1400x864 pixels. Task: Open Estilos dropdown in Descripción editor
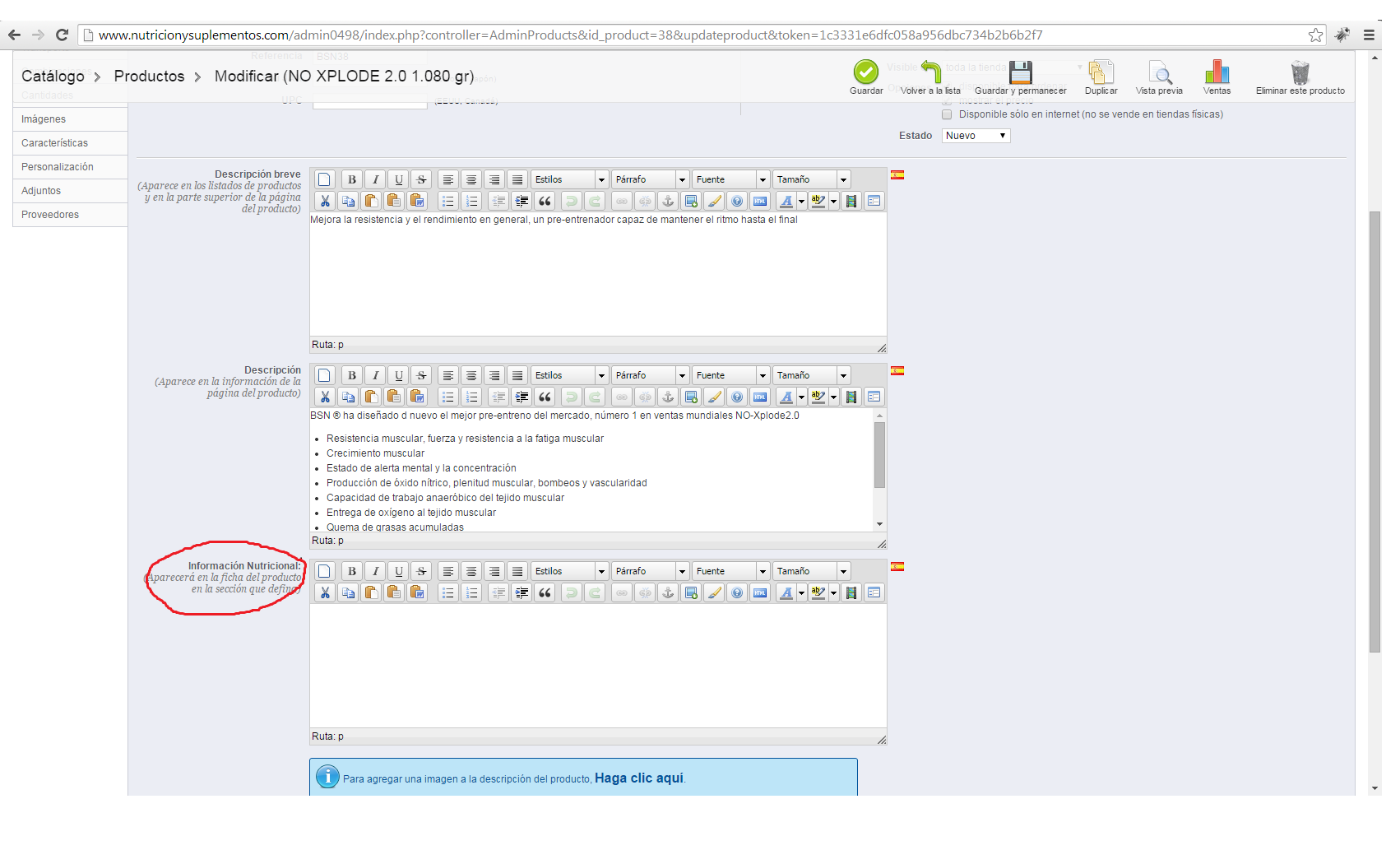pyautogui.click(x=570, y=375)
